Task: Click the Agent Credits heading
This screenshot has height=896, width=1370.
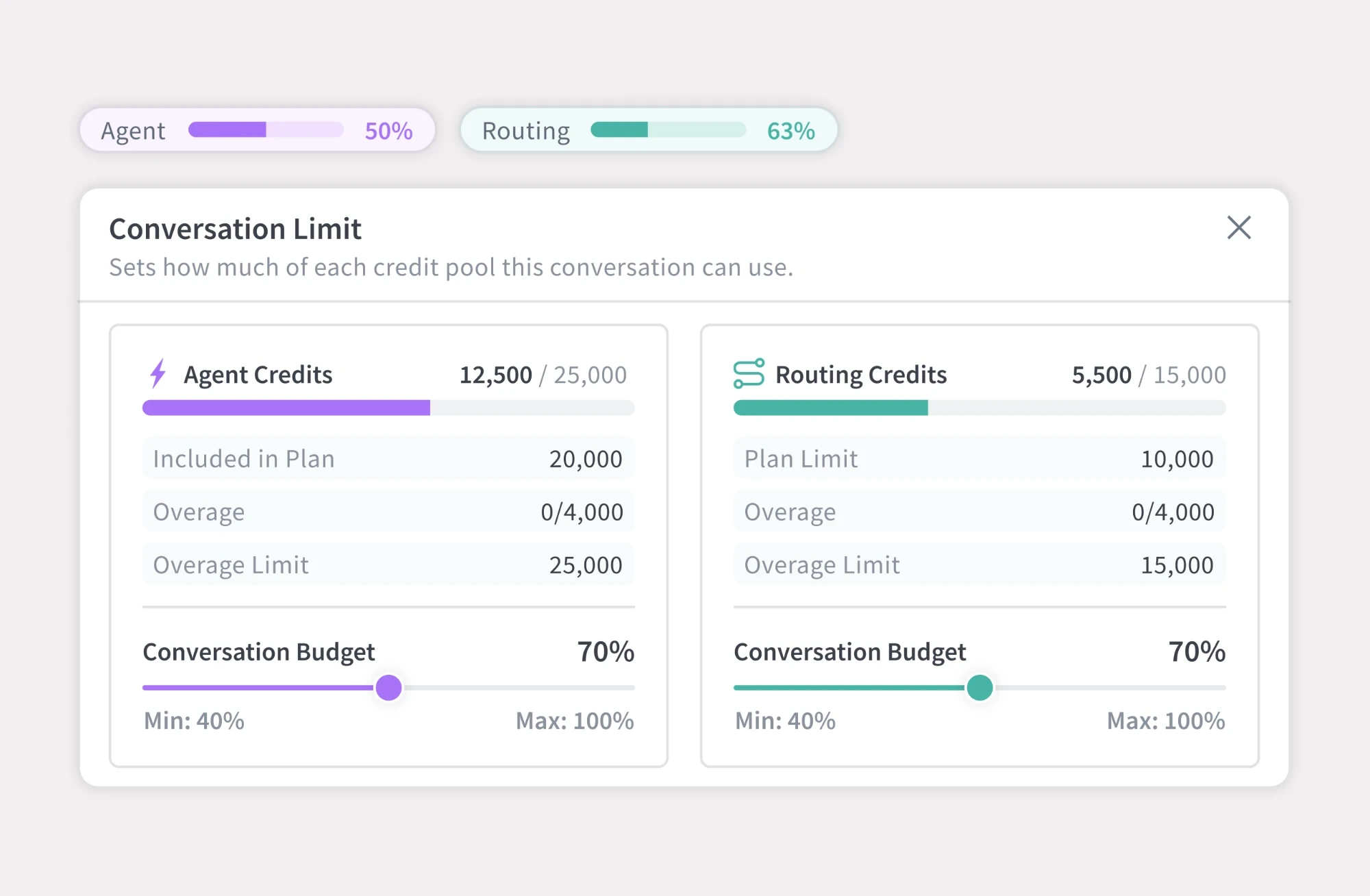Action: pyautogui.click(x=258, y=375)
